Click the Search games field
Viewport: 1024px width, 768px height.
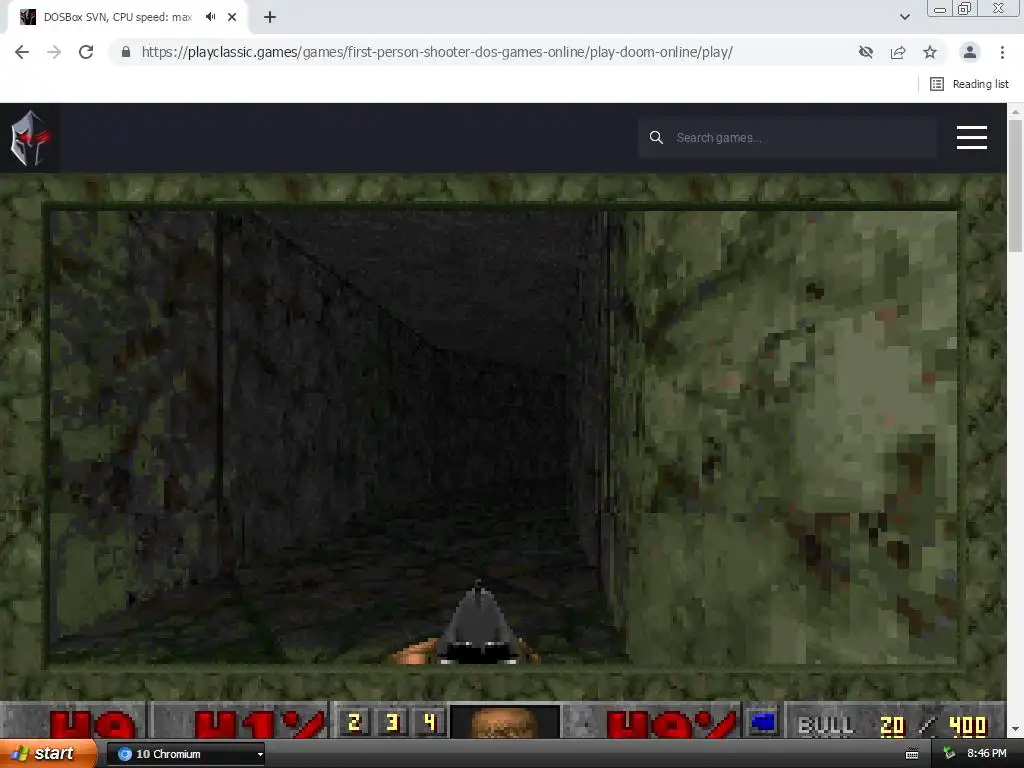[x=787, y=138]
